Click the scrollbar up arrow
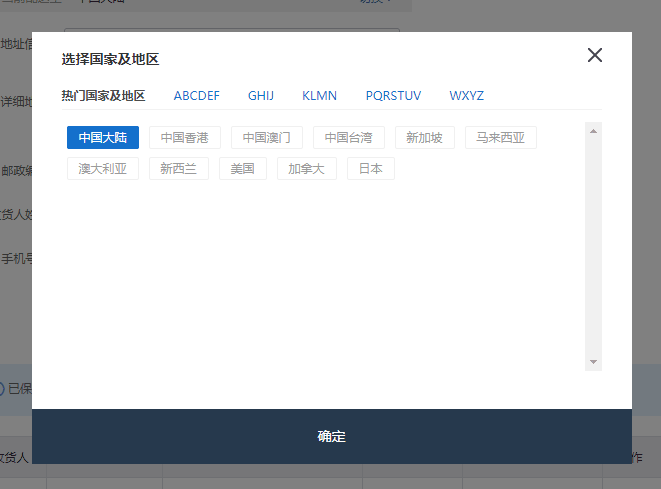661x489 pixels. pos(593,131)
